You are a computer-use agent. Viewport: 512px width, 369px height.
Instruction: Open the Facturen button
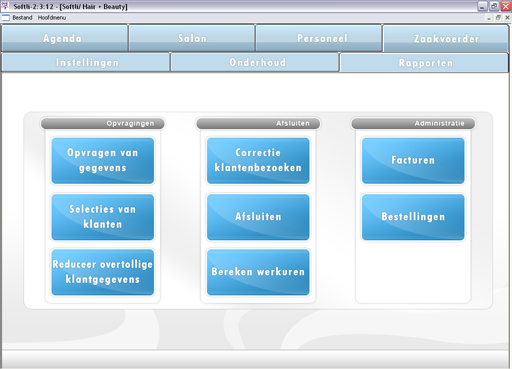pyautogui.click(x=413, y=161)
